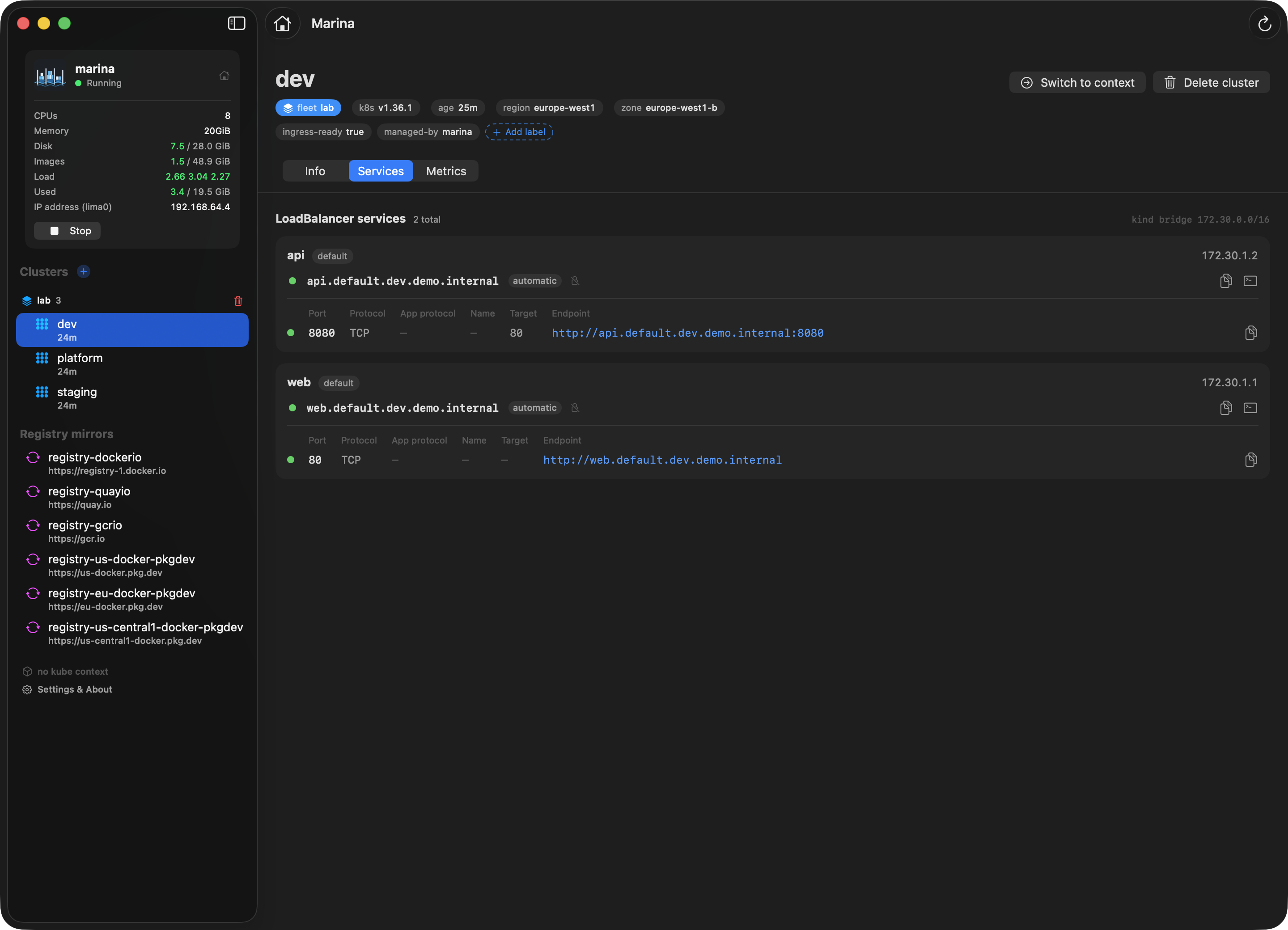Open the Home icon beside the Marina title

(x=282, y=23)
